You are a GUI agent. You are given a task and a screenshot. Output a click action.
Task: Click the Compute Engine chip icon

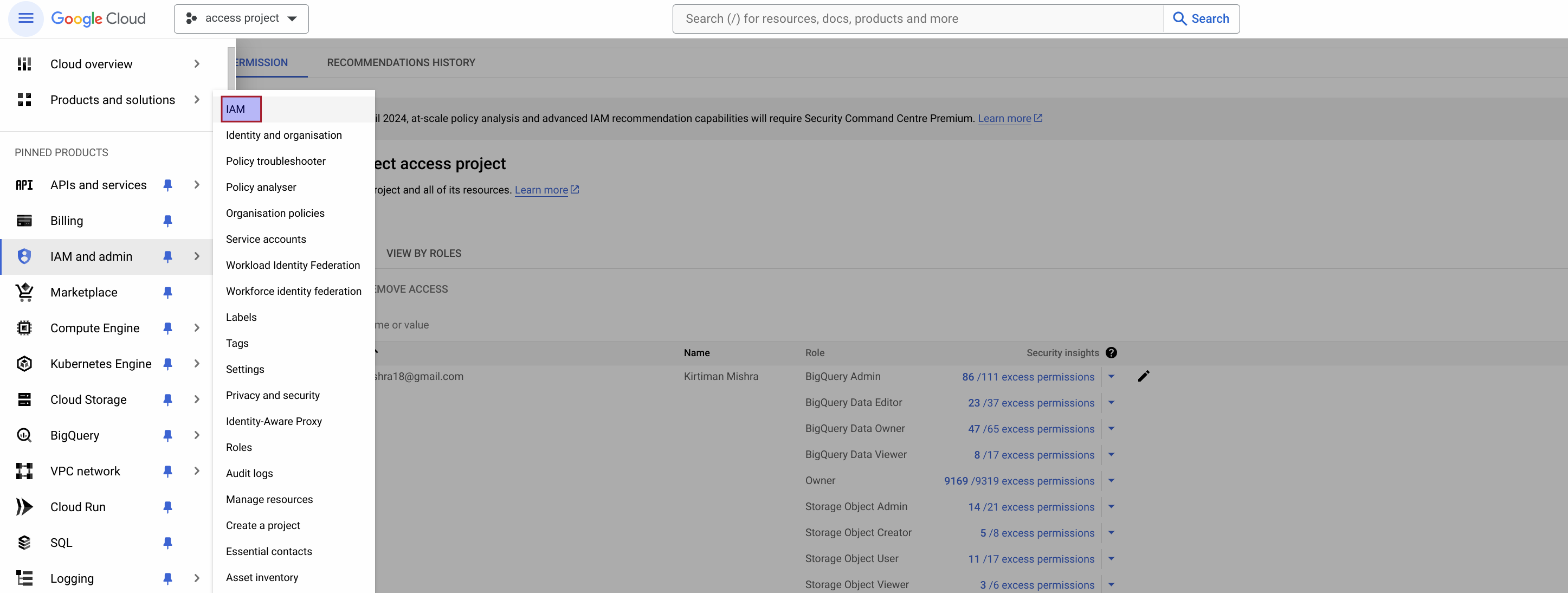click(x=24, y=328)
